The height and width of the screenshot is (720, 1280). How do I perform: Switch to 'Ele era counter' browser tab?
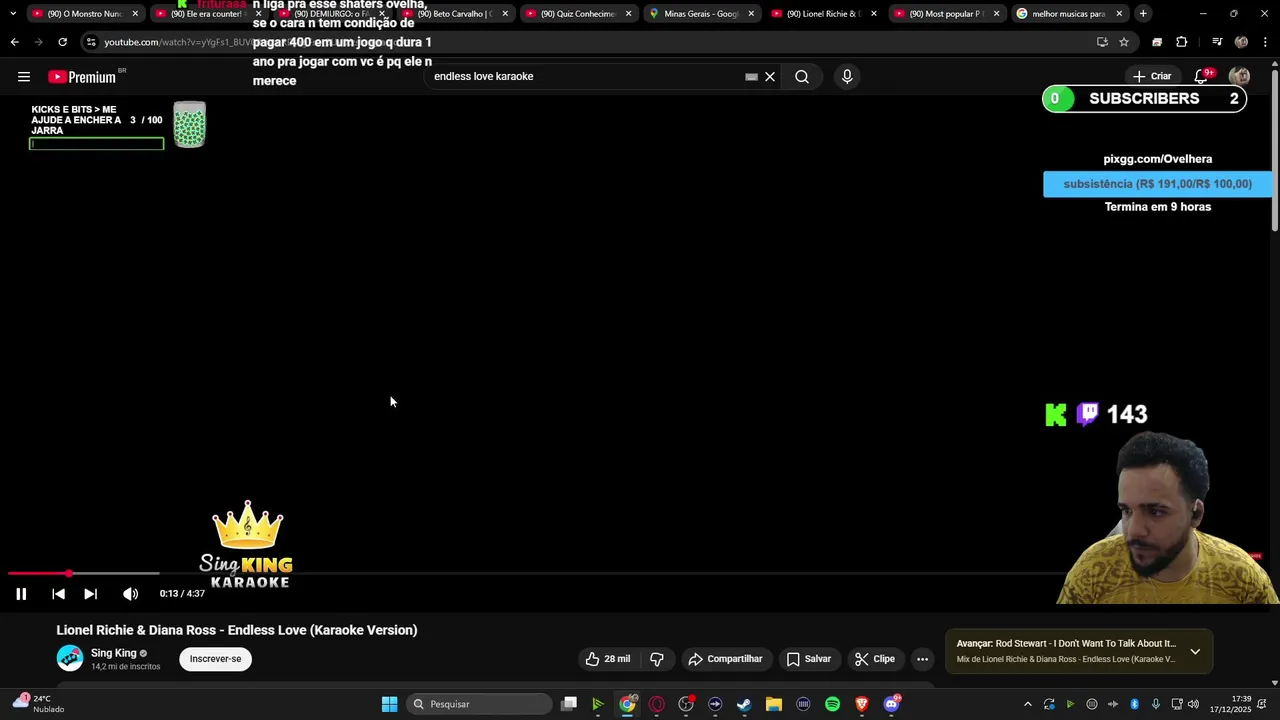point(208,14)
